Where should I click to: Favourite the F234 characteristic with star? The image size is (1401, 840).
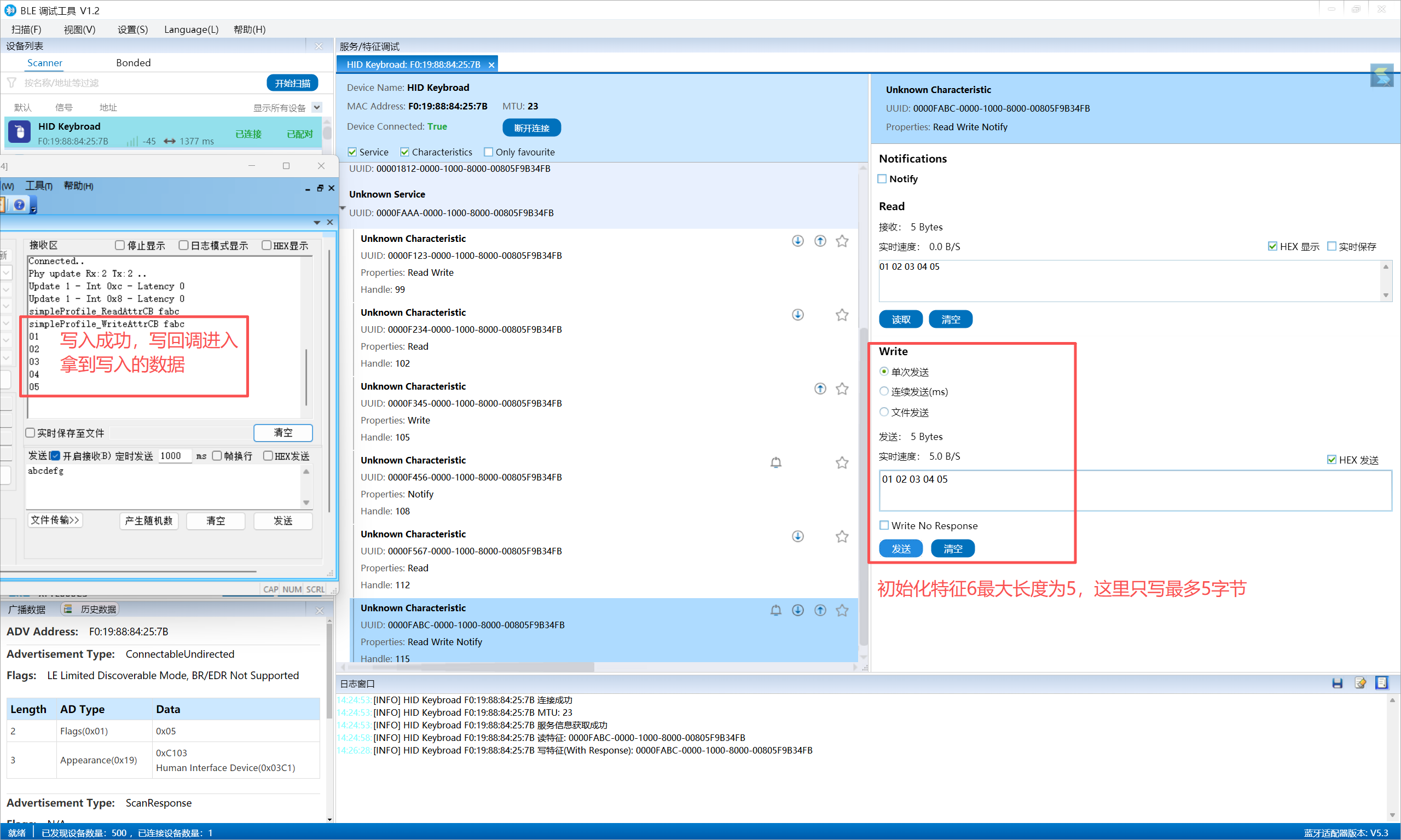[842, 315]
